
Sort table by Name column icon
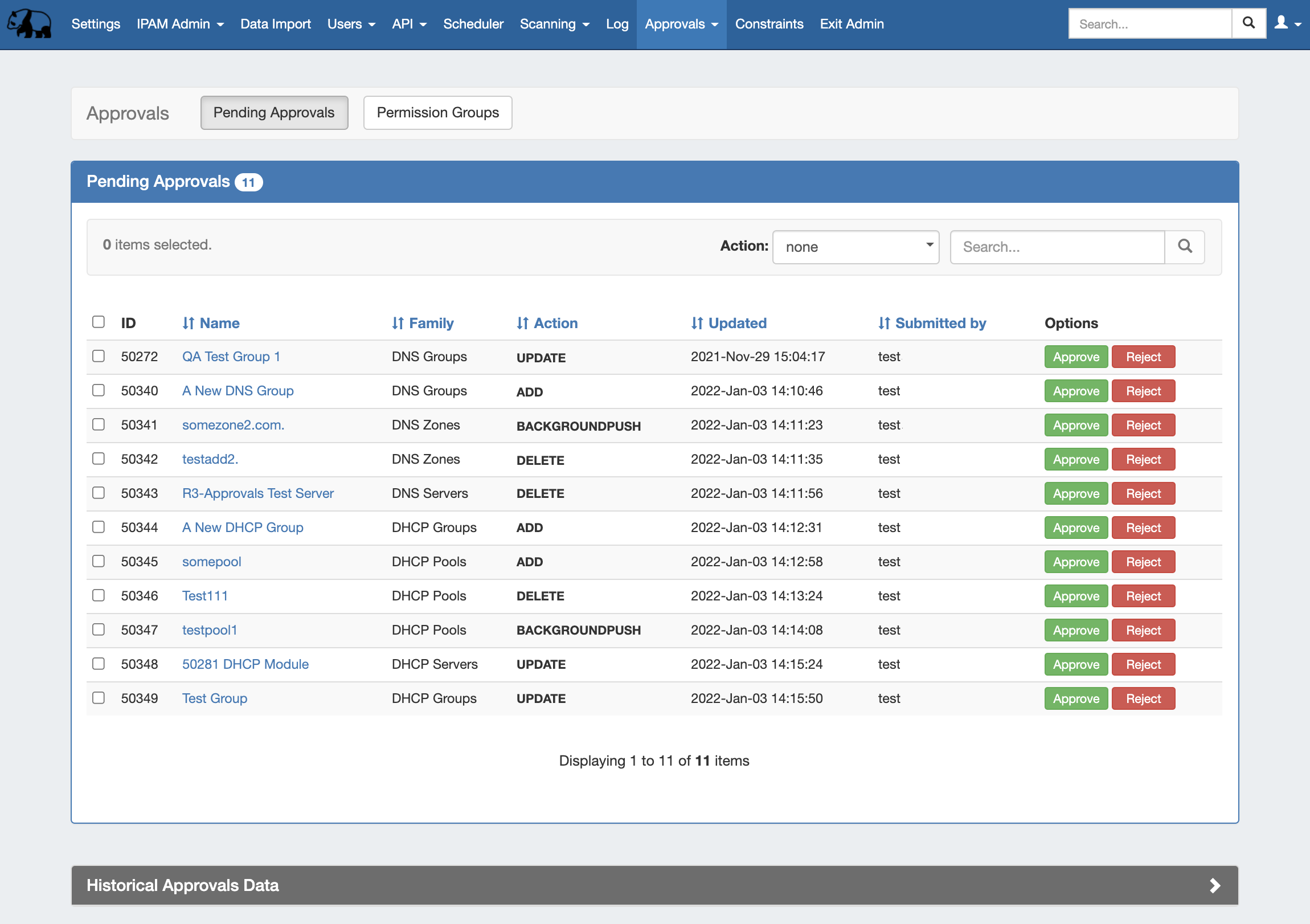coord(189,323)
